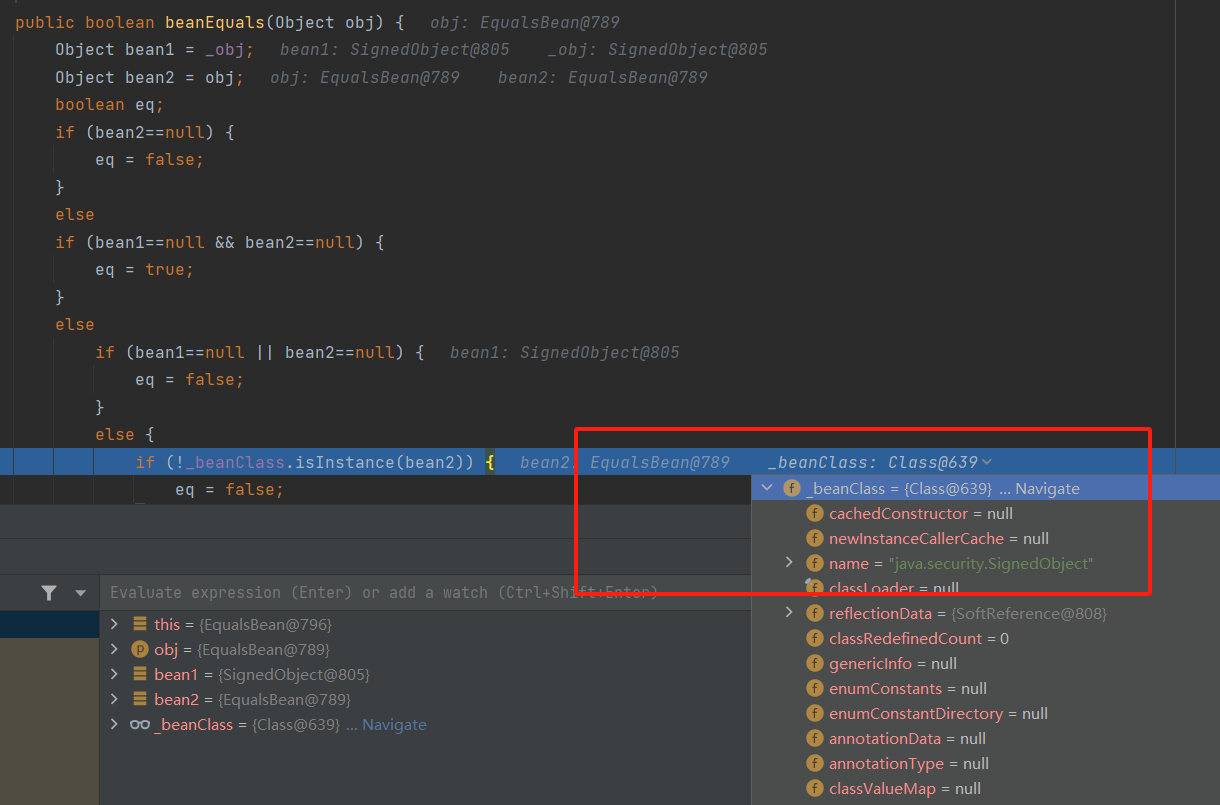Viewport: 1220px width, 805px height.
Task: Expand the bean2 variable in Variables
Action: click(114, 700)
